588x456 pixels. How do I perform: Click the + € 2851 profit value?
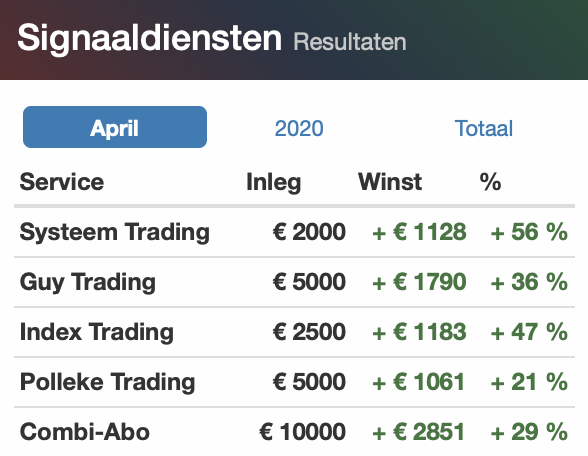click(x=418, y=432)
